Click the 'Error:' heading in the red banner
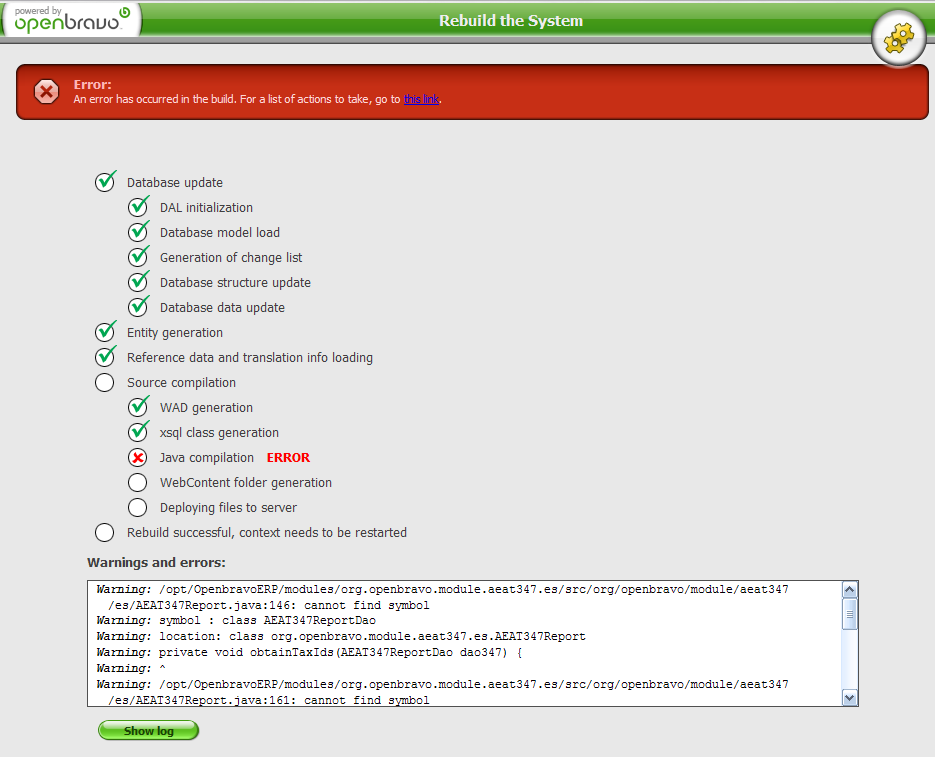The width and height of the screenshot is (935, 757). pyautogui.click(x=92, y=85)
